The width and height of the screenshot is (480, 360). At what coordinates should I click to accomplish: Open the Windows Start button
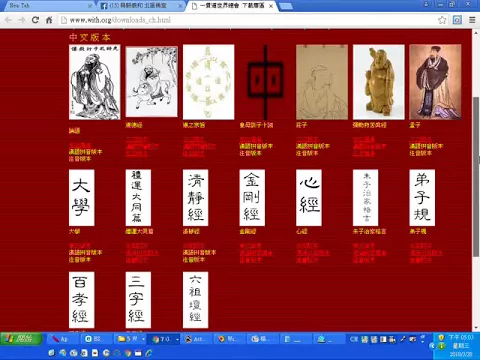coord(21,339)
